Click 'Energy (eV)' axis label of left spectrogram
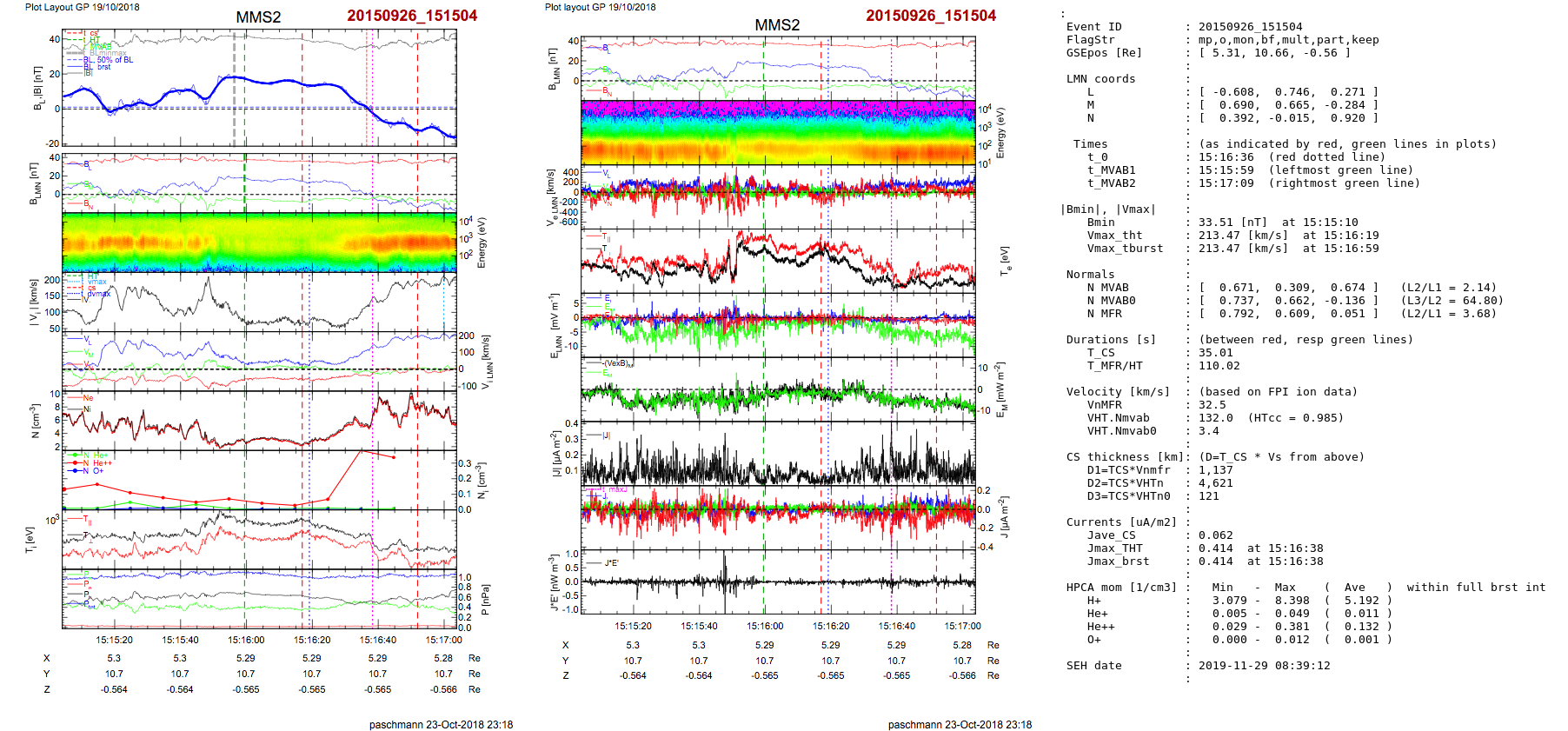 (482, 243)
